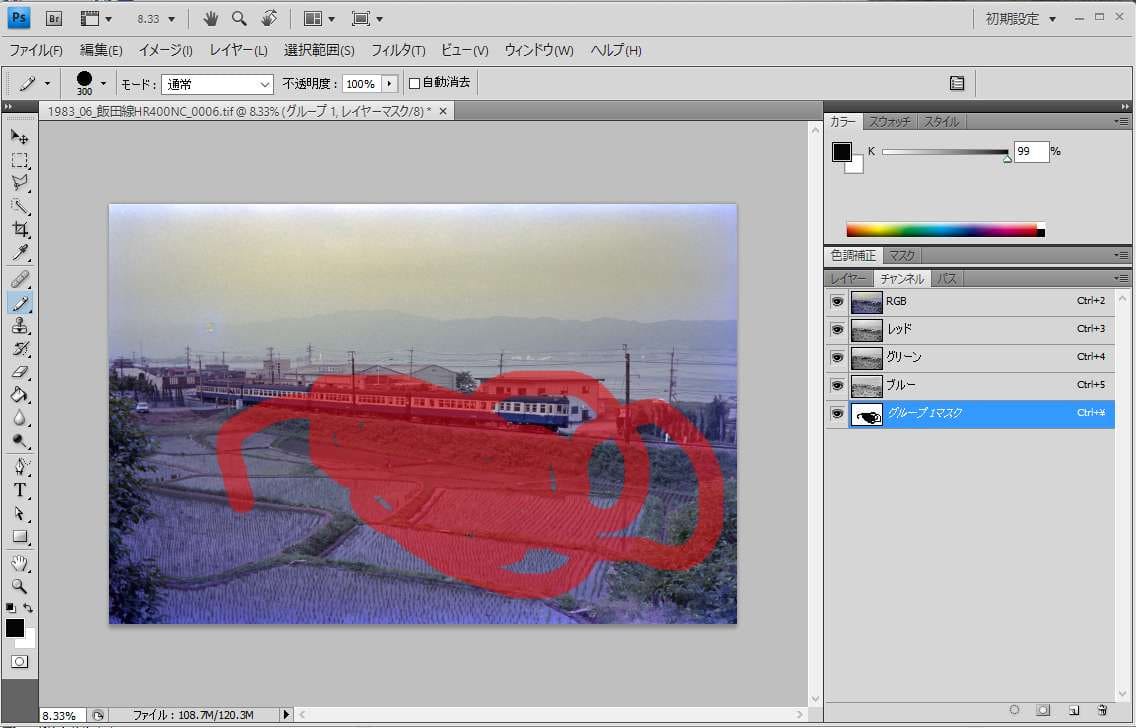Viewport: 1136px width, 728px height.
Task: Choose the Clone Stamp tool
Action: pyautogui.click(x=19, y=326)
